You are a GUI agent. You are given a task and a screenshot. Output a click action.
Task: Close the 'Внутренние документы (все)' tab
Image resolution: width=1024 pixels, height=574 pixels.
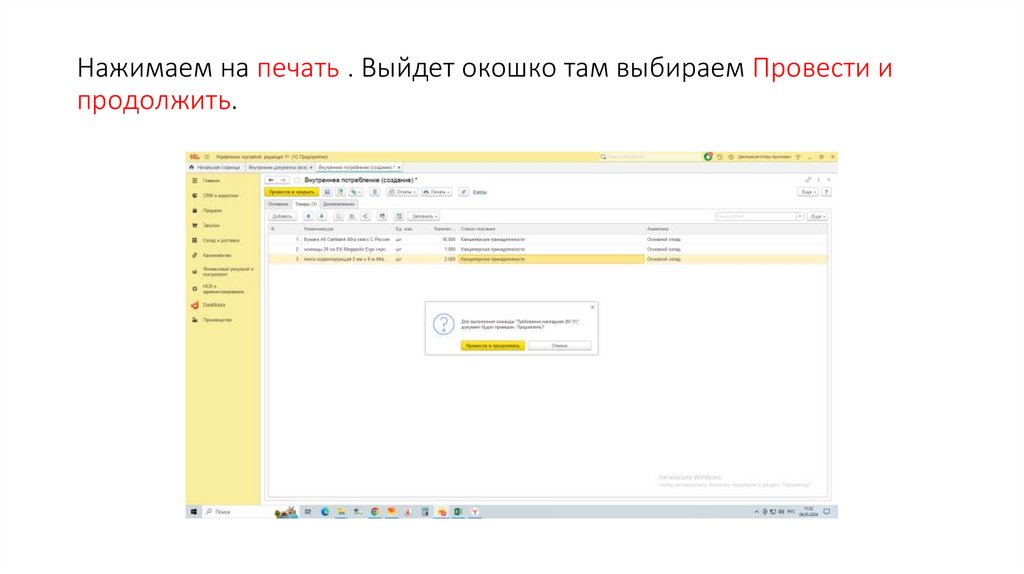[x=311, y=168]
